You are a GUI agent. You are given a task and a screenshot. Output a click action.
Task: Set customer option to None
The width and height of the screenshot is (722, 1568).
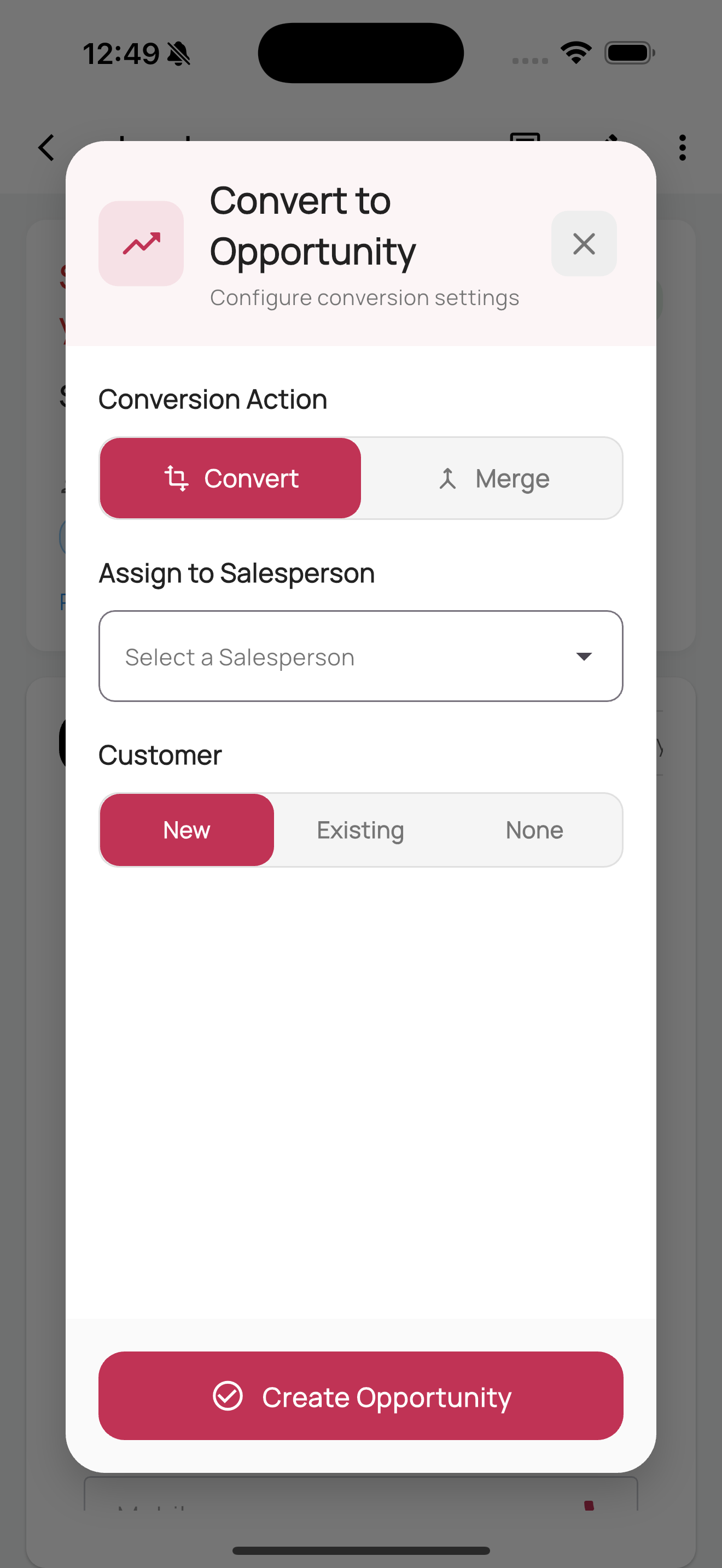pos(534,830)
